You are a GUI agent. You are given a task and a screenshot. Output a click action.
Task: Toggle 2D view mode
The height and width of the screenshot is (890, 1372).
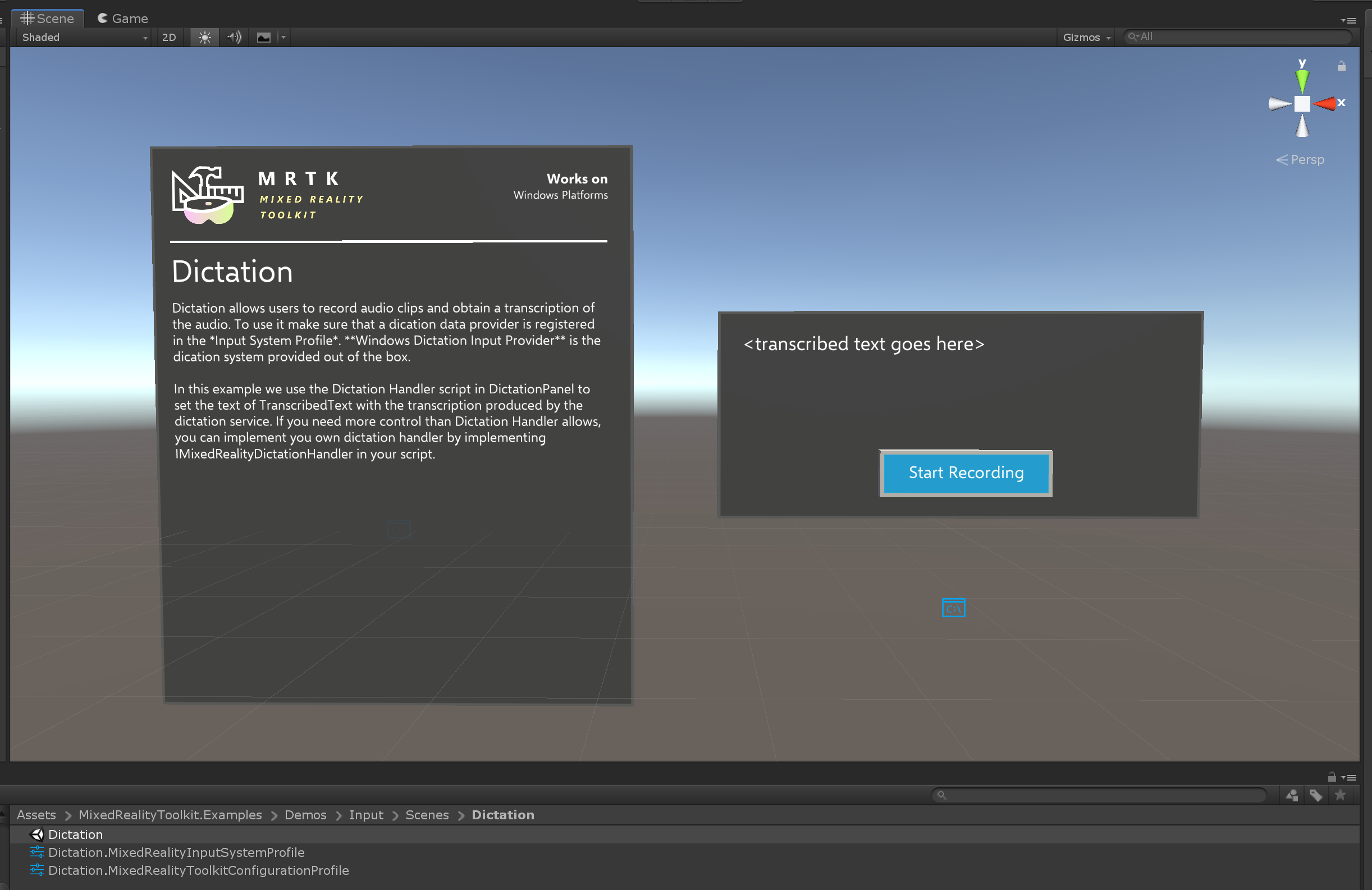coord(167,37)
